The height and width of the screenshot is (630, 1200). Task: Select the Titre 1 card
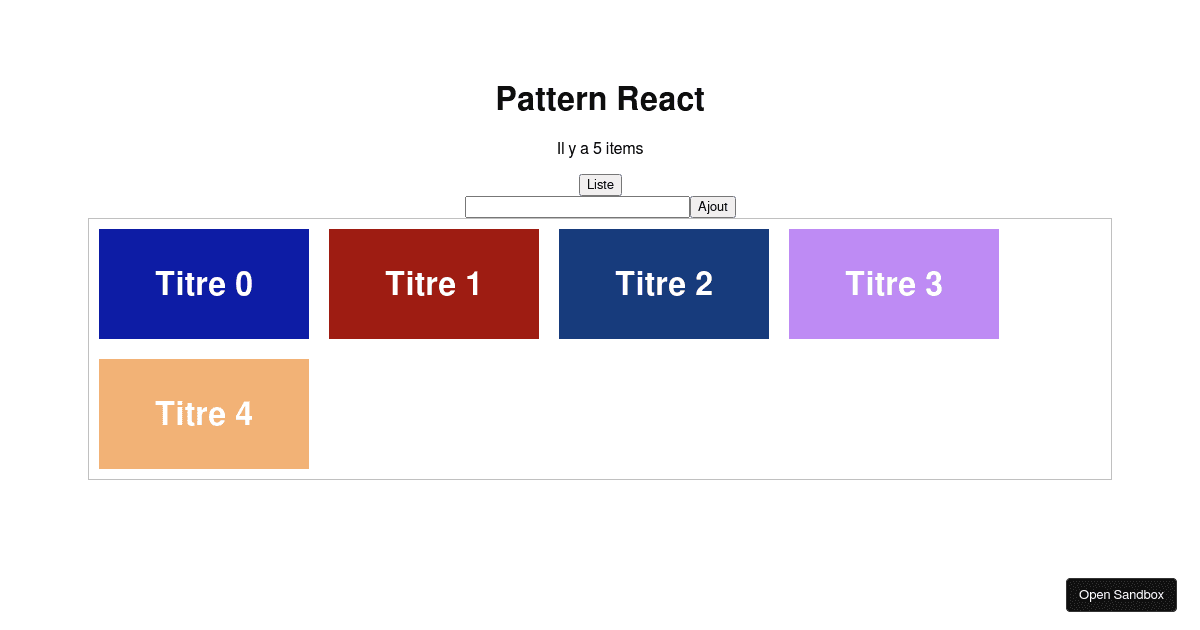click(434, 284)
